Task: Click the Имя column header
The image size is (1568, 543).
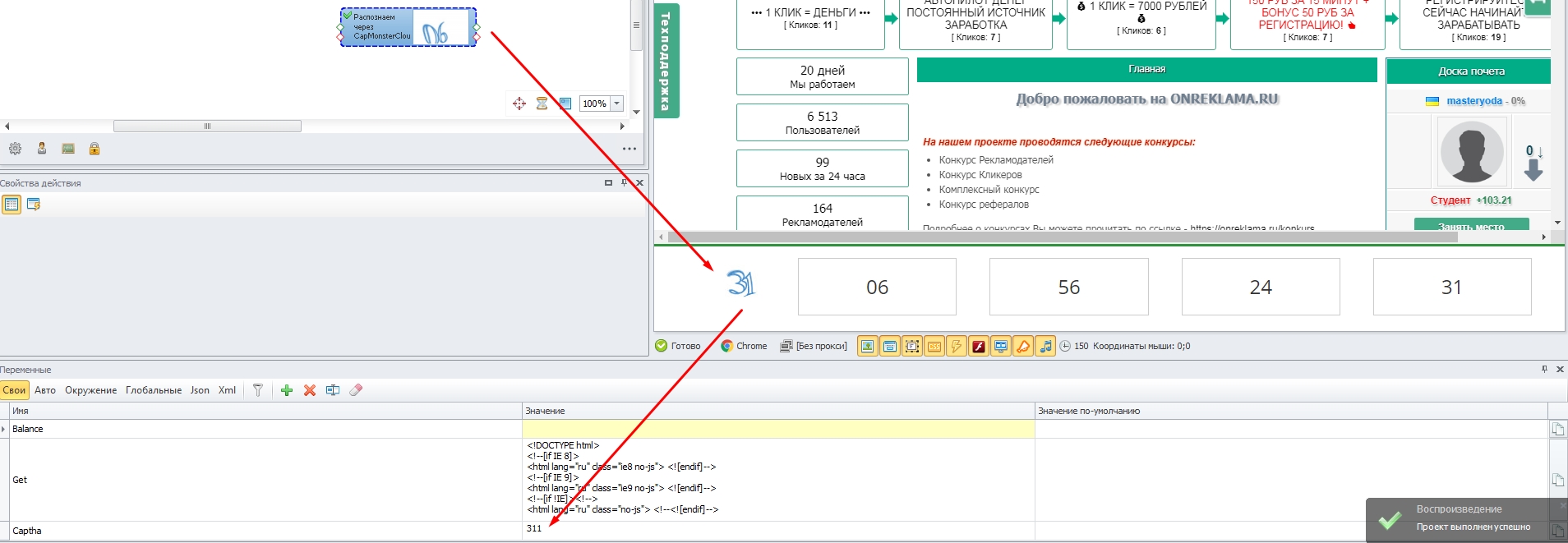Action: [x=265, y=411]
